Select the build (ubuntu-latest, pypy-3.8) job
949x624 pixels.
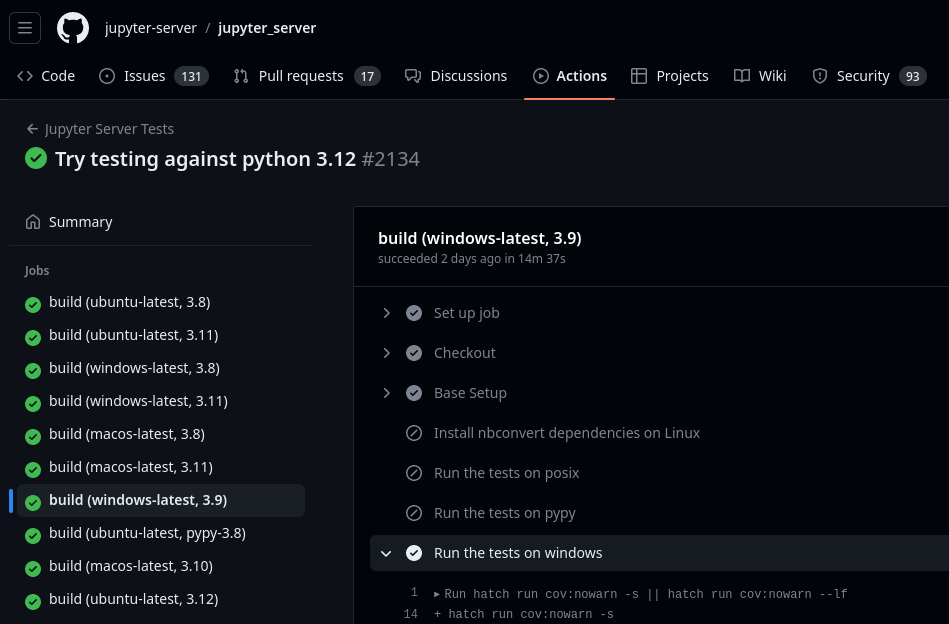tap(147, 532)
